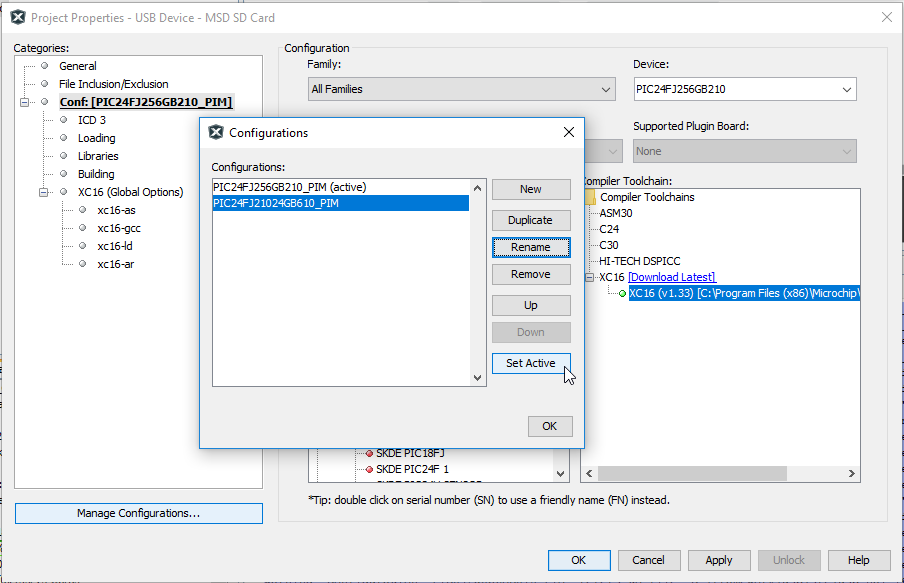The width and height of the screenshot is (904, 583).
Task: Select the C24 toolchain entry
Action: [x=609, y=229]
